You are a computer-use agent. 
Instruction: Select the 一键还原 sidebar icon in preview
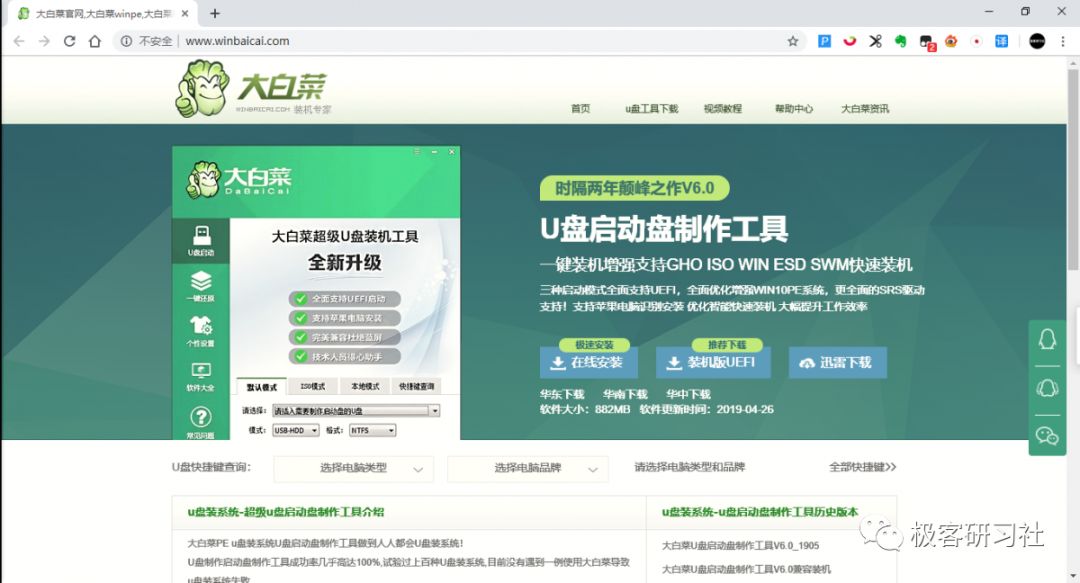pyautogui.click(x=200, y=286)
